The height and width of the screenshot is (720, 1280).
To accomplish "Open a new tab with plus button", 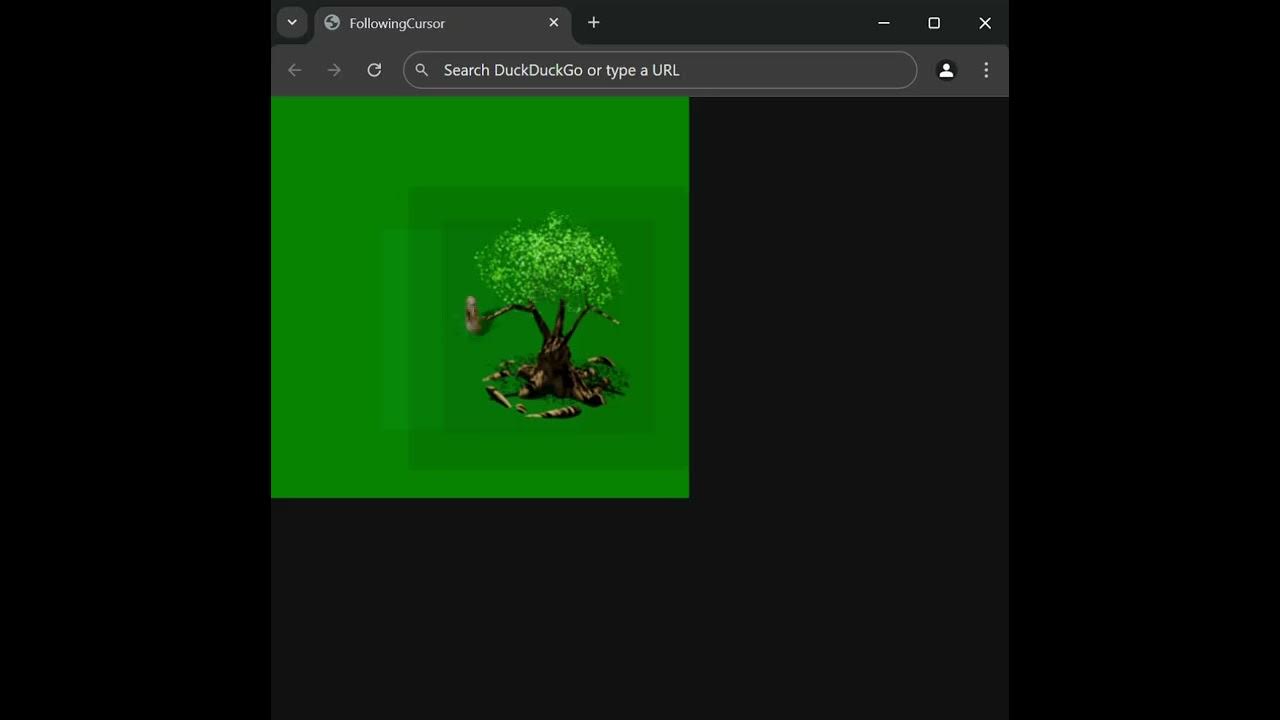I will (594, 23).
